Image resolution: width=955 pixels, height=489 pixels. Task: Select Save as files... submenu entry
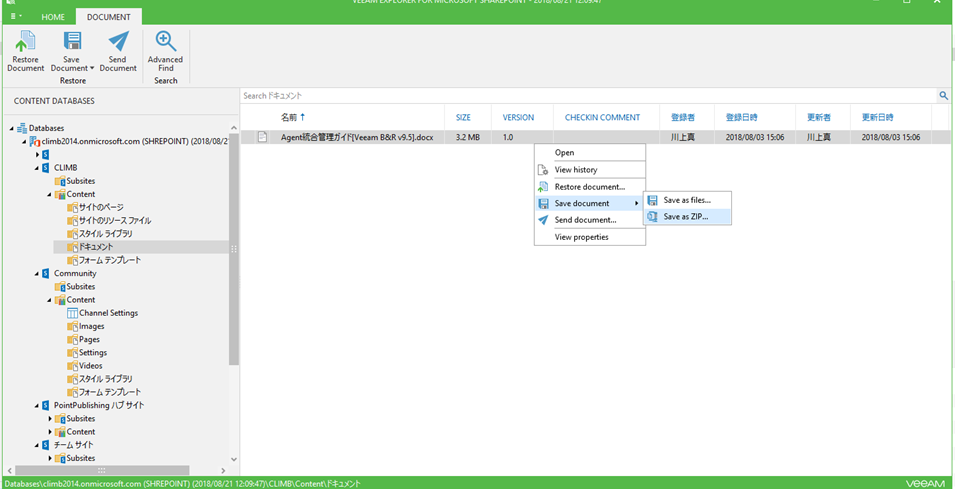687,200
